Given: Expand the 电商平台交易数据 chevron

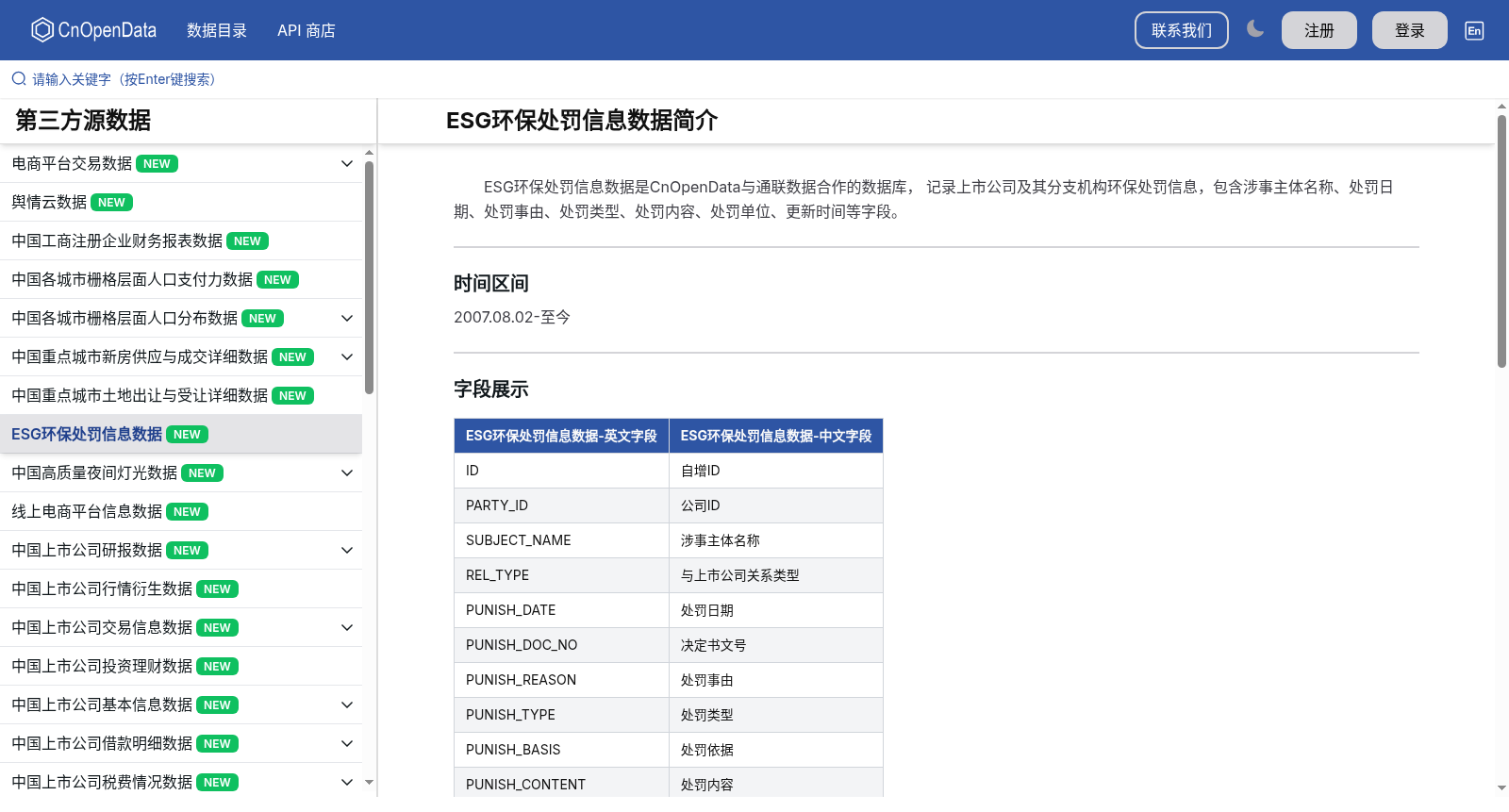Looking at the screenshot, I should (347, 164).
